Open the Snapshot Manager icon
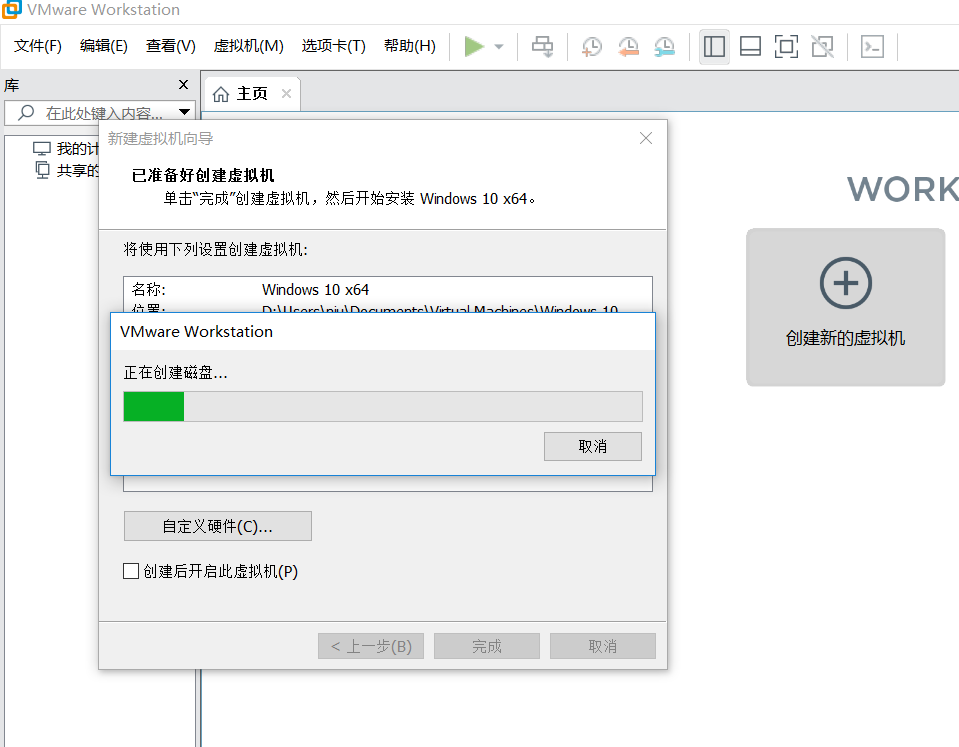Viewport: 959px width, 747px height. [x=664, y=46]
